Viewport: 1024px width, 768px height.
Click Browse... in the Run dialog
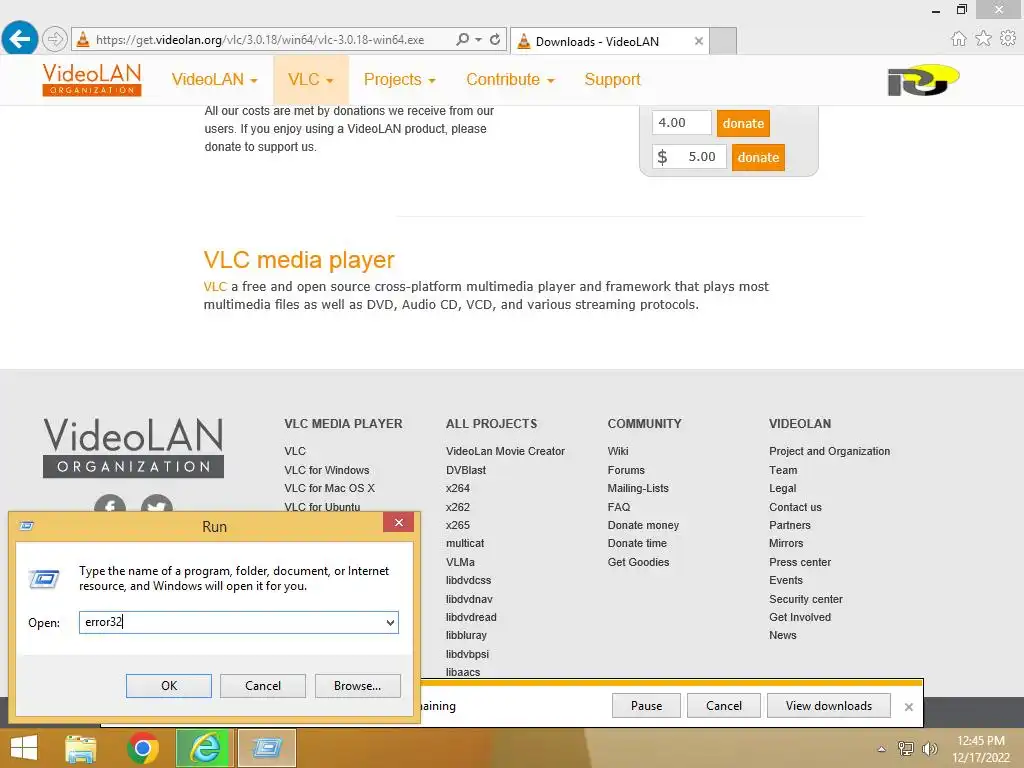(x=357, y=686)
